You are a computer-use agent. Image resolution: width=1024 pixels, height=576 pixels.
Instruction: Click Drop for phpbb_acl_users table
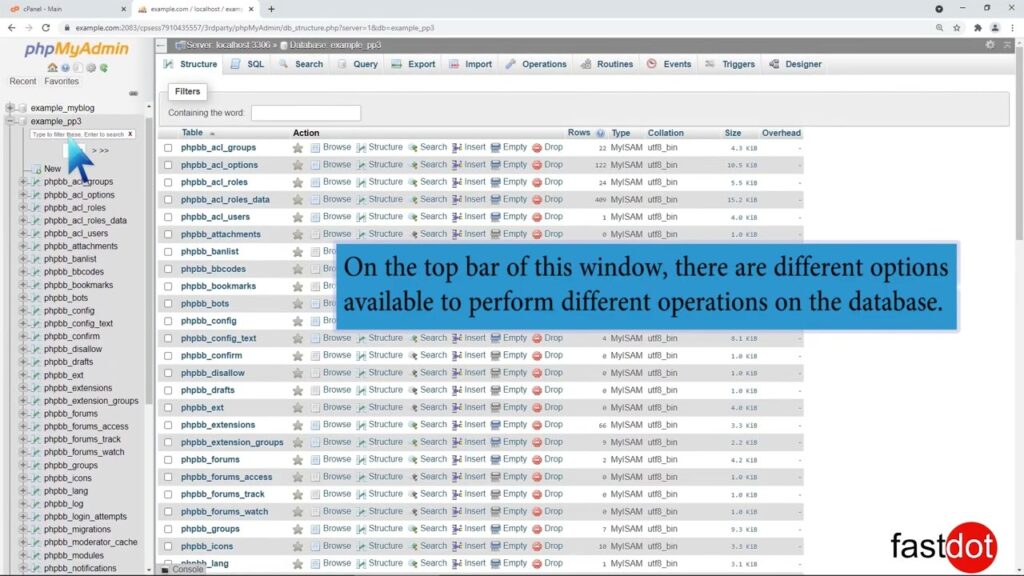click(x=547, y=217)
